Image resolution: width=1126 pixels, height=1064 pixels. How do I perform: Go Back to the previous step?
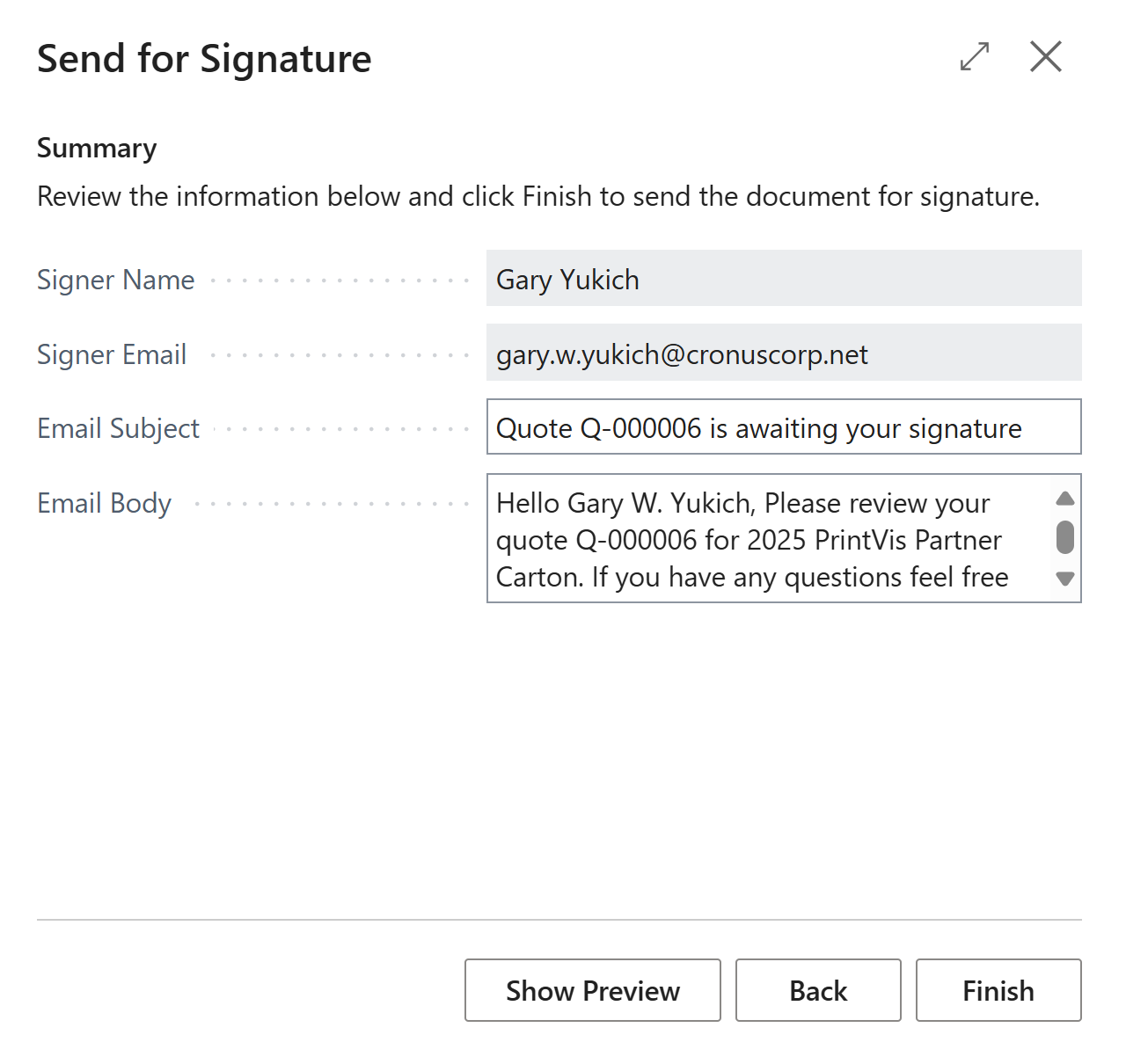pos(818,990)
